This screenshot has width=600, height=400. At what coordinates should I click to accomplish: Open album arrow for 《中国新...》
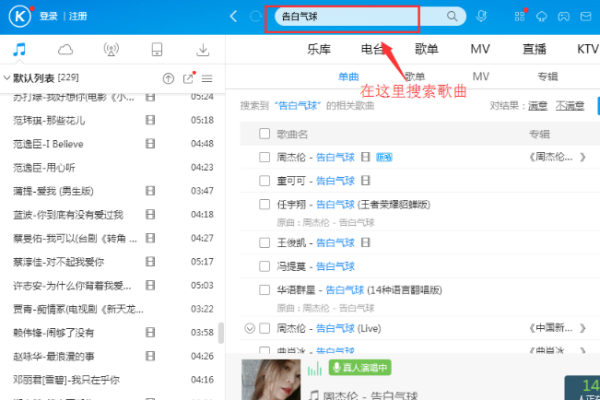[x=582, y=328]
